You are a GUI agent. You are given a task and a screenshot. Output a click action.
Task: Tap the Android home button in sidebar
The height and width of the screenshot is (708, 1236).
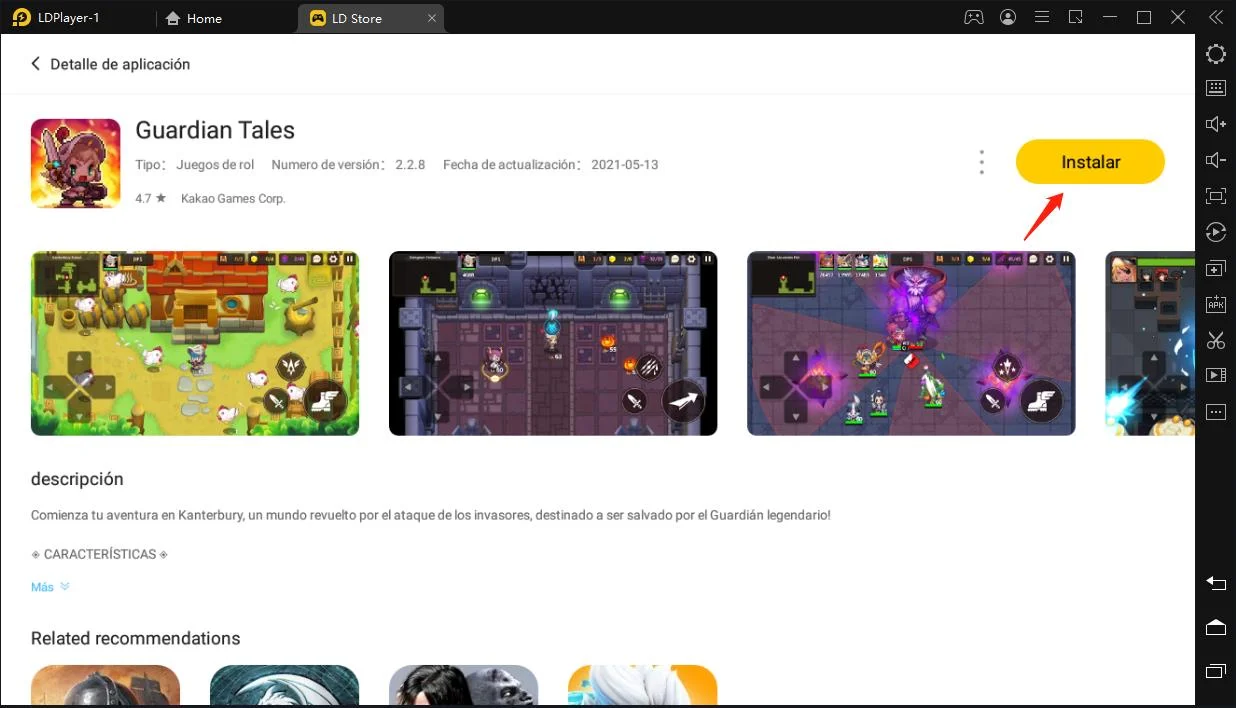pyautogui.click(x=1216, y=627)
